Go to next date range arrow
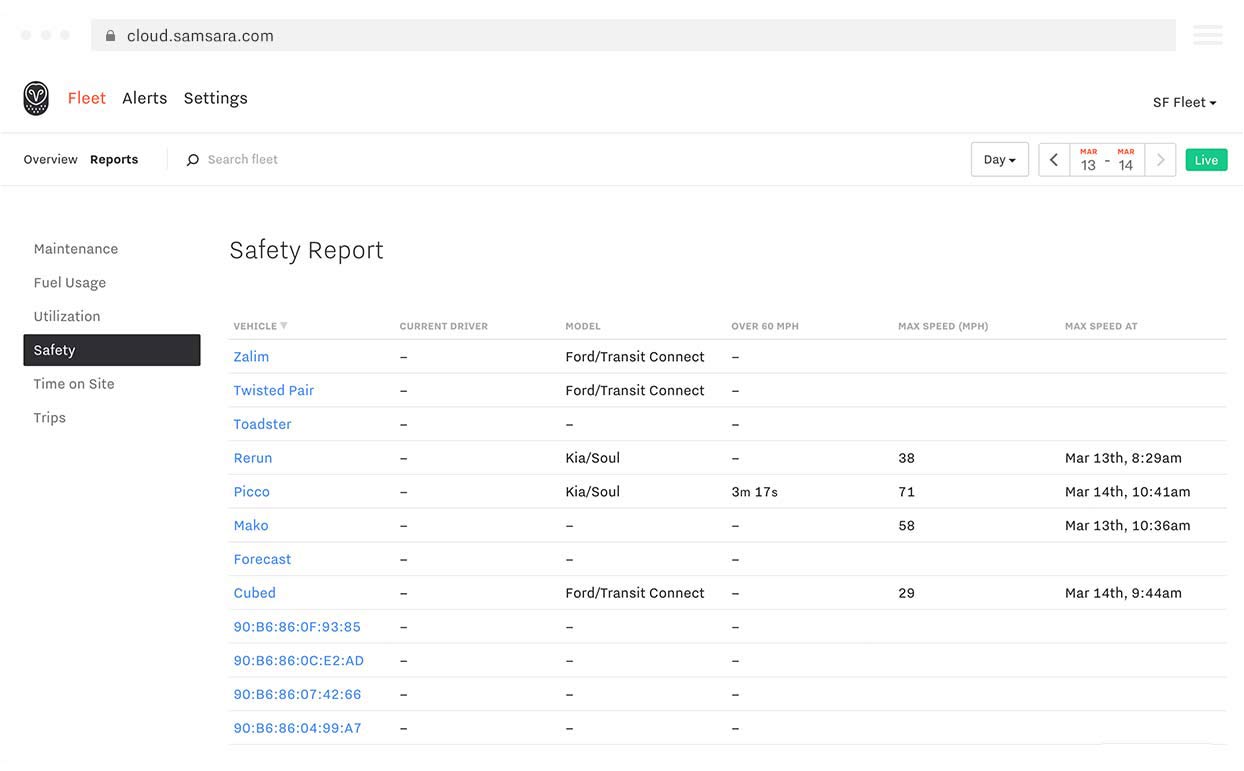Screen dimensions: 1244x771 [x=1160, y=160]
